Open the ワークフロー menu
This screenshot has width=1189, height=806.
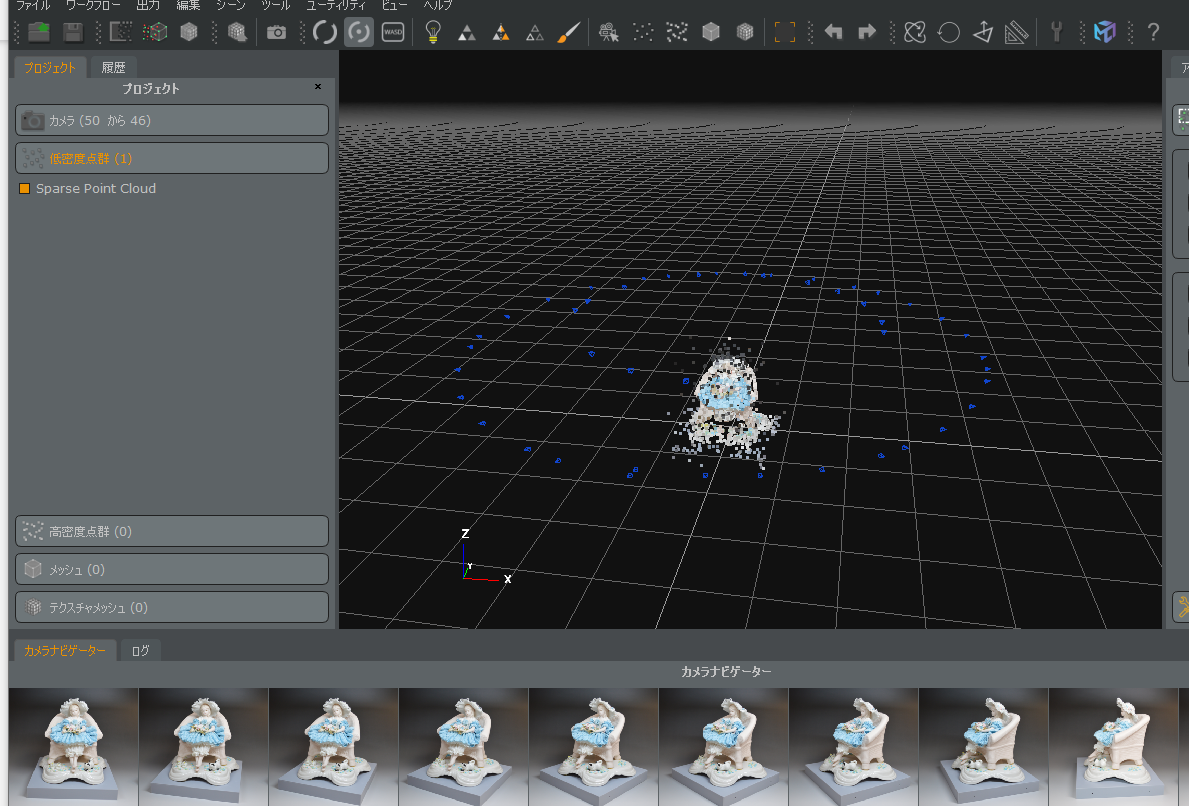[92, 5]
